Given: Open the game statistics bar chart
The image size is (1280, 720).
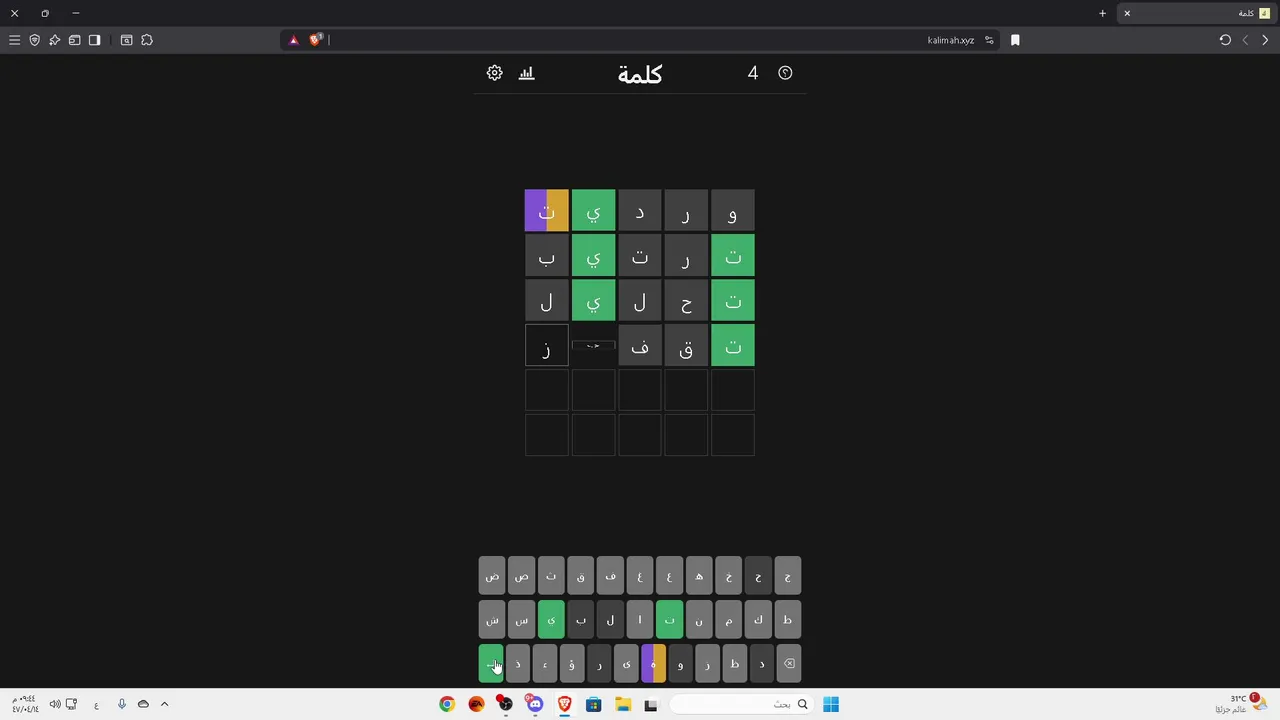Looking at the screenshot, I should click(527, 73).
